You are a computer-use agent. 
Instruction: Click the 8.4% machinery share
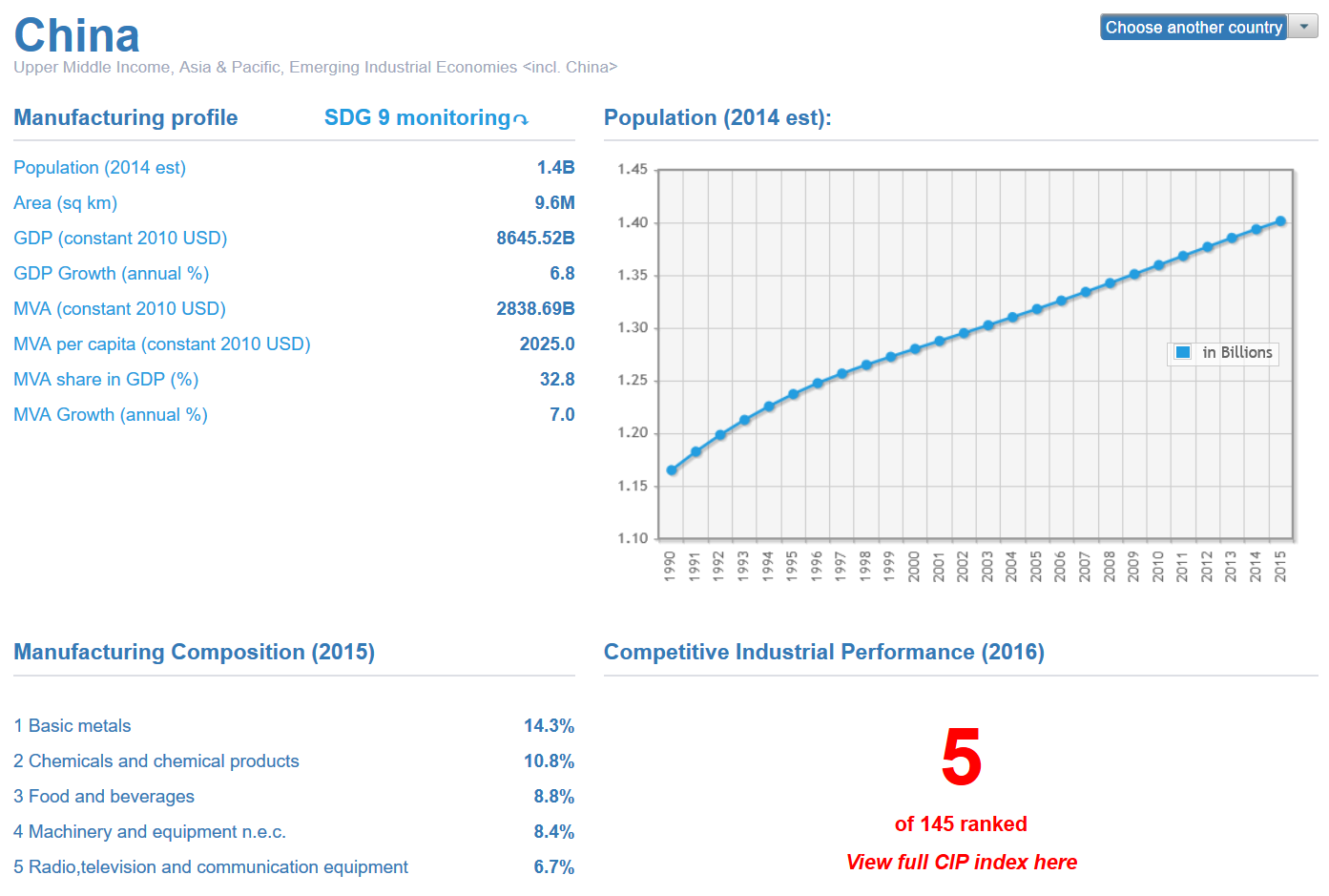(x=553, y=832)
